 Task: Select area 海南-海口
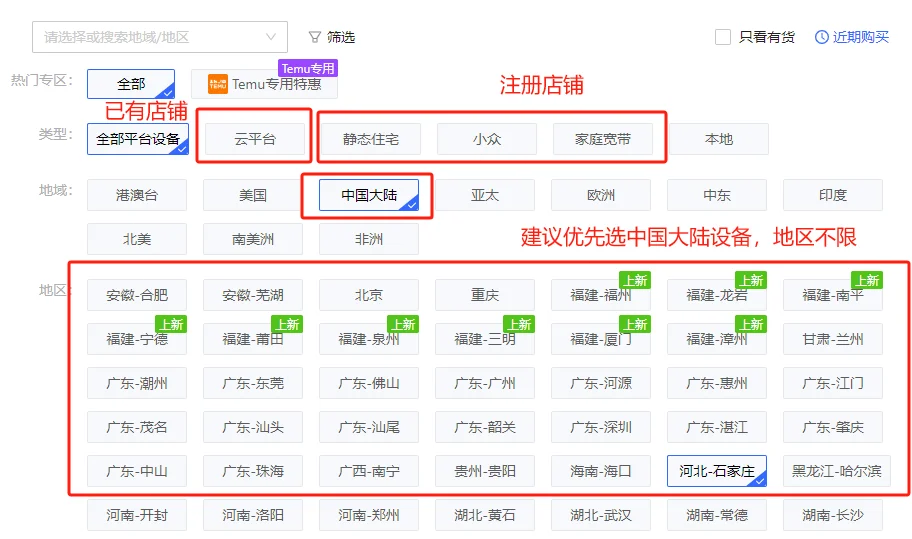pyautogui.click(x=601, y=471)
